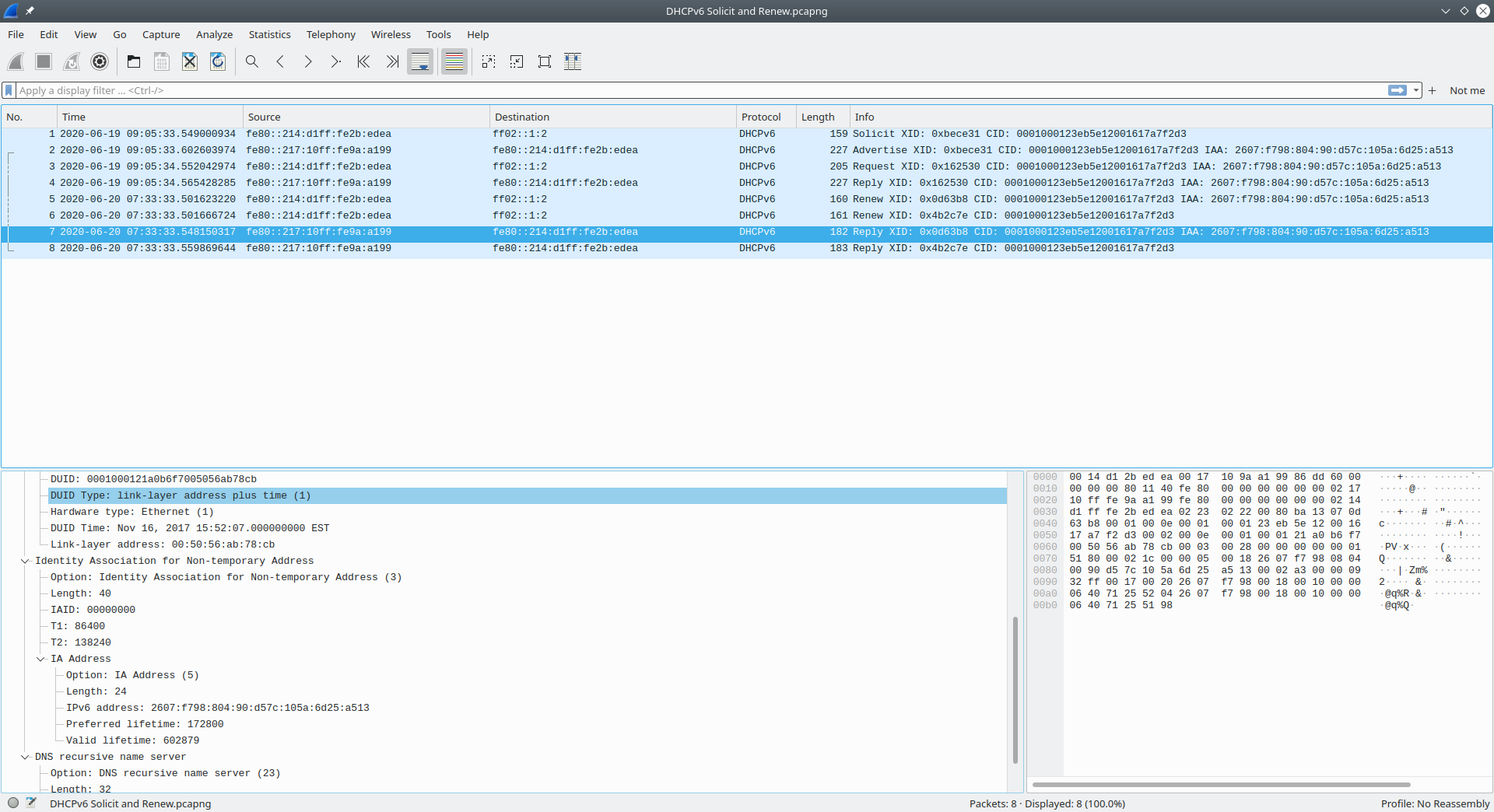Restart current capture toolbar icon

pos(72,61)
